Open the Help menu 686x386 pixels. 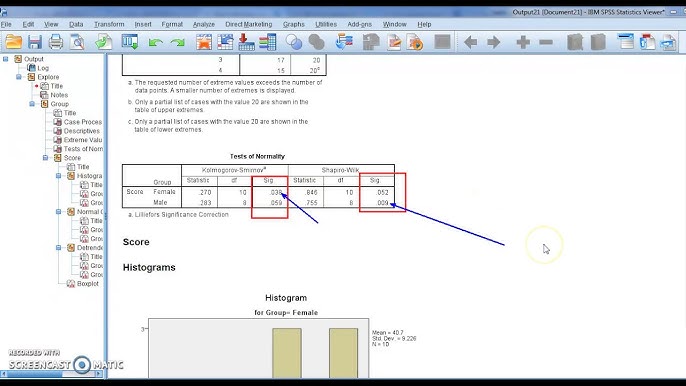point(424,25)
